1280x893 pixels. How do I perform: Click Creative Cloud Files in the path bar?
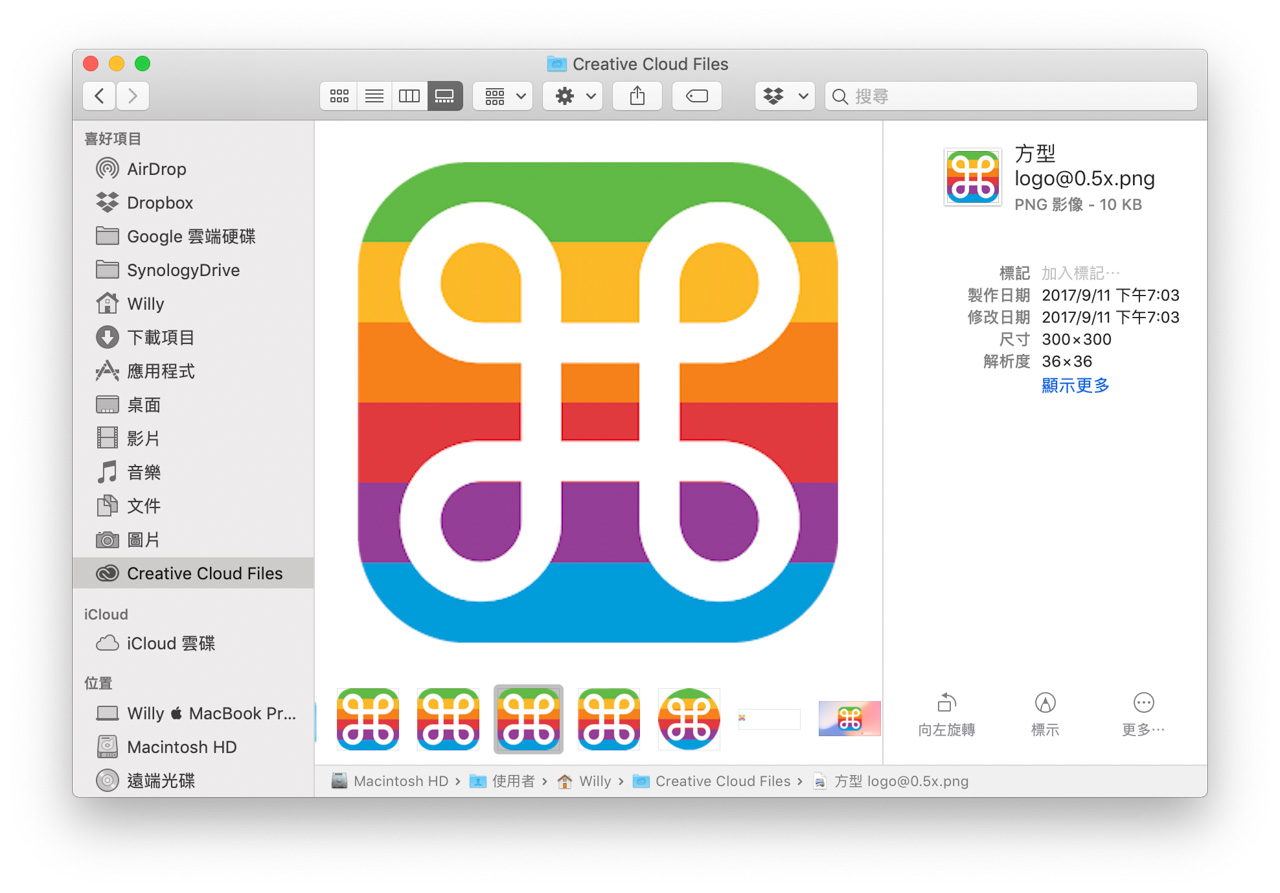tap(712, 781)
